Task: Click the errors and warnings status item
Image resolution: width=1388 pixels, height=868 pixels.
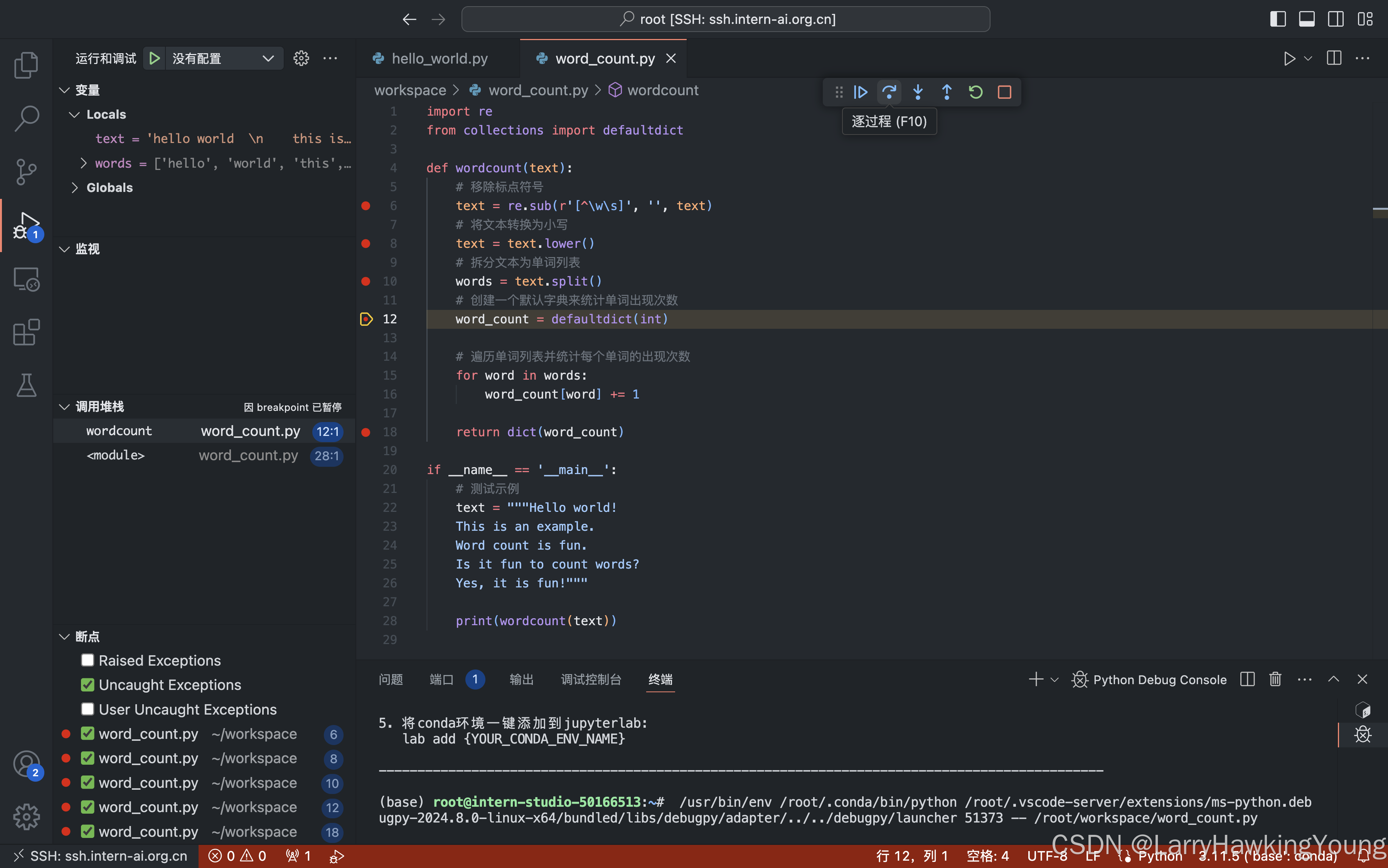Action: [x=237, y=856]
